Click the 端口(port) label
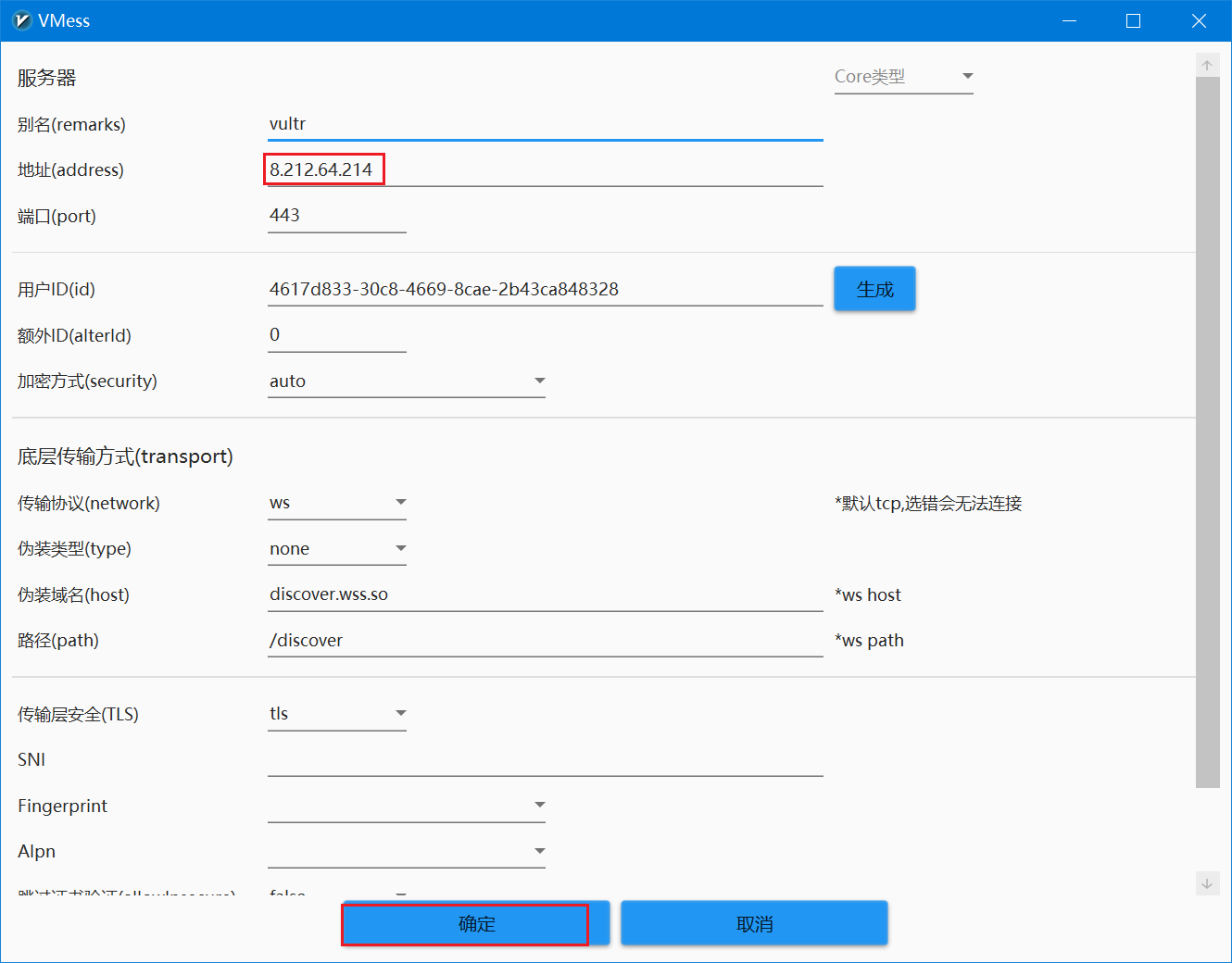1232x963 pixels. click(x=57, y=216)
